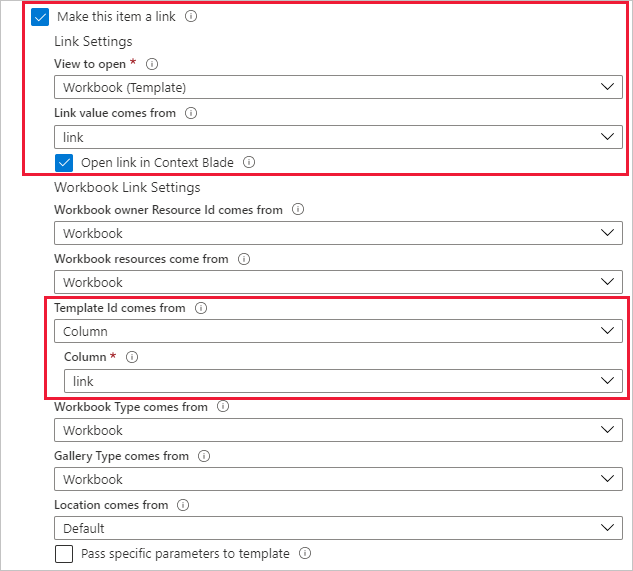Click info icon next to Column label

point(132,357)
